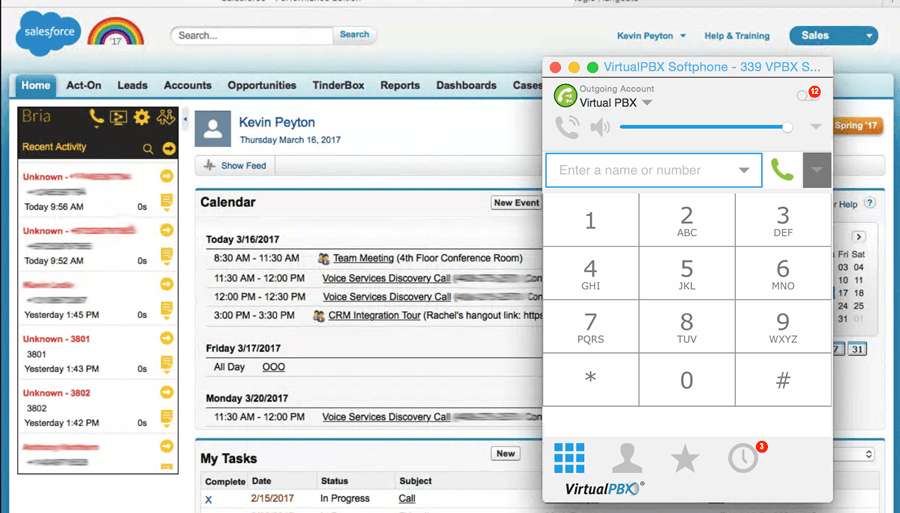Open note icon for Yesterday 1:43 PM call
Screen dimensions: 900x513
tap(166, 364)
